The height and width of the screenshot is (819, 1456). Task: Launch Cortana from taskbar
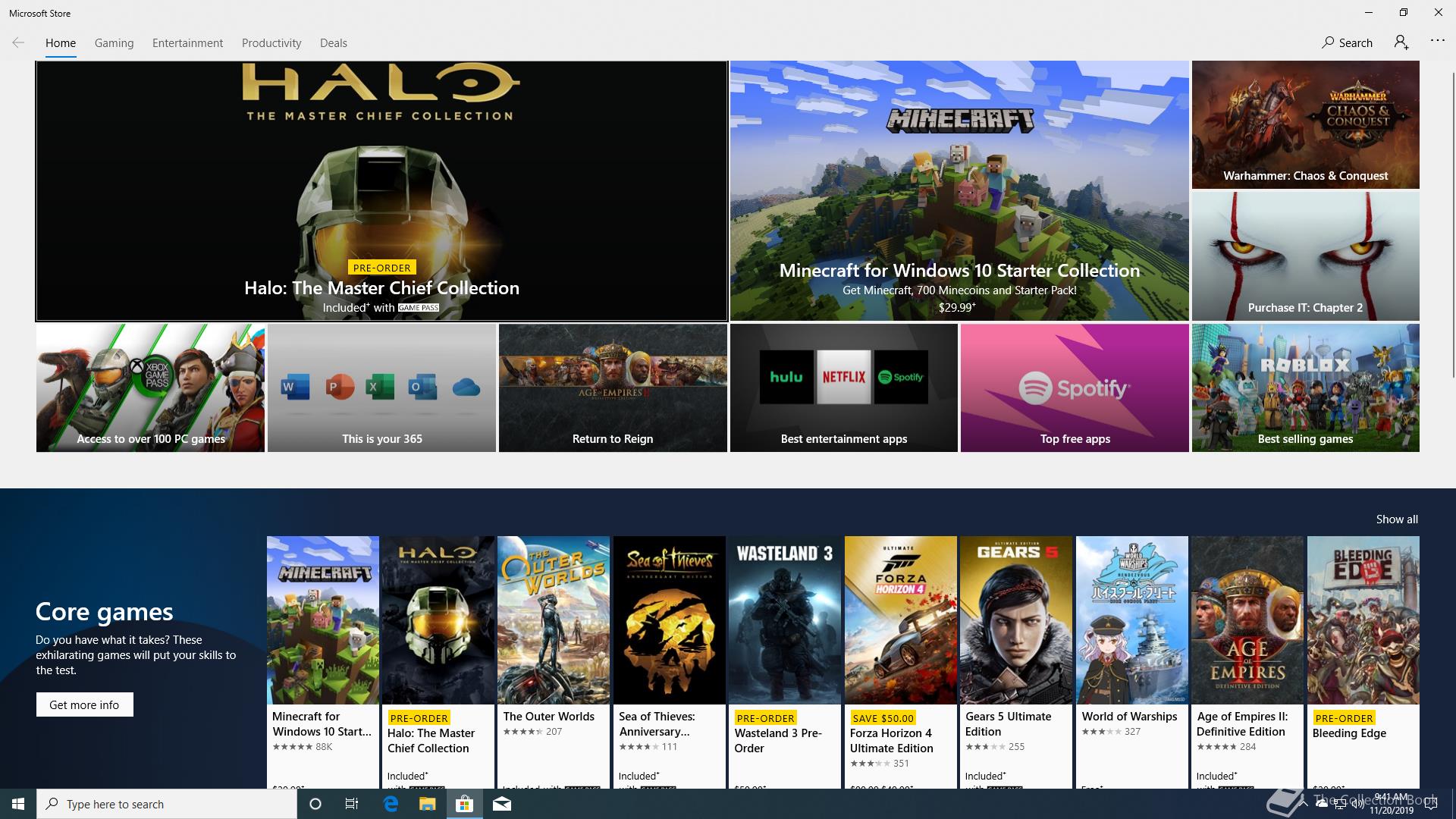(x=315, y=804)
